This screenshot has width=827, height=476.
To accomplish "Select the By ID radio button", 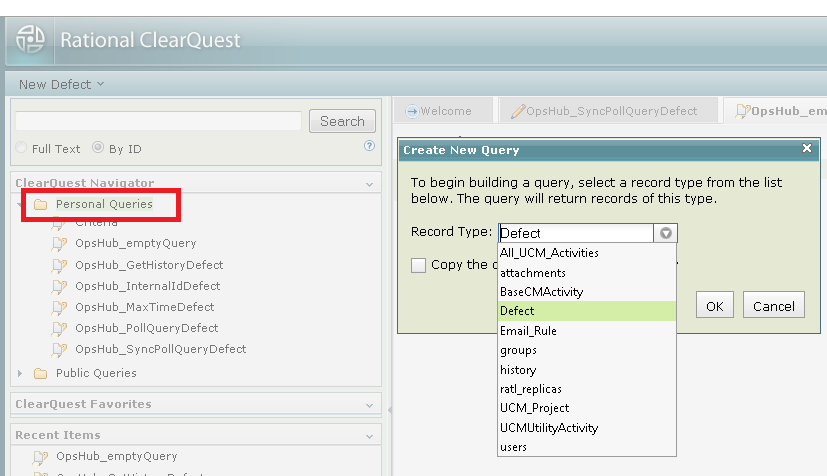I will coord(98,149).
